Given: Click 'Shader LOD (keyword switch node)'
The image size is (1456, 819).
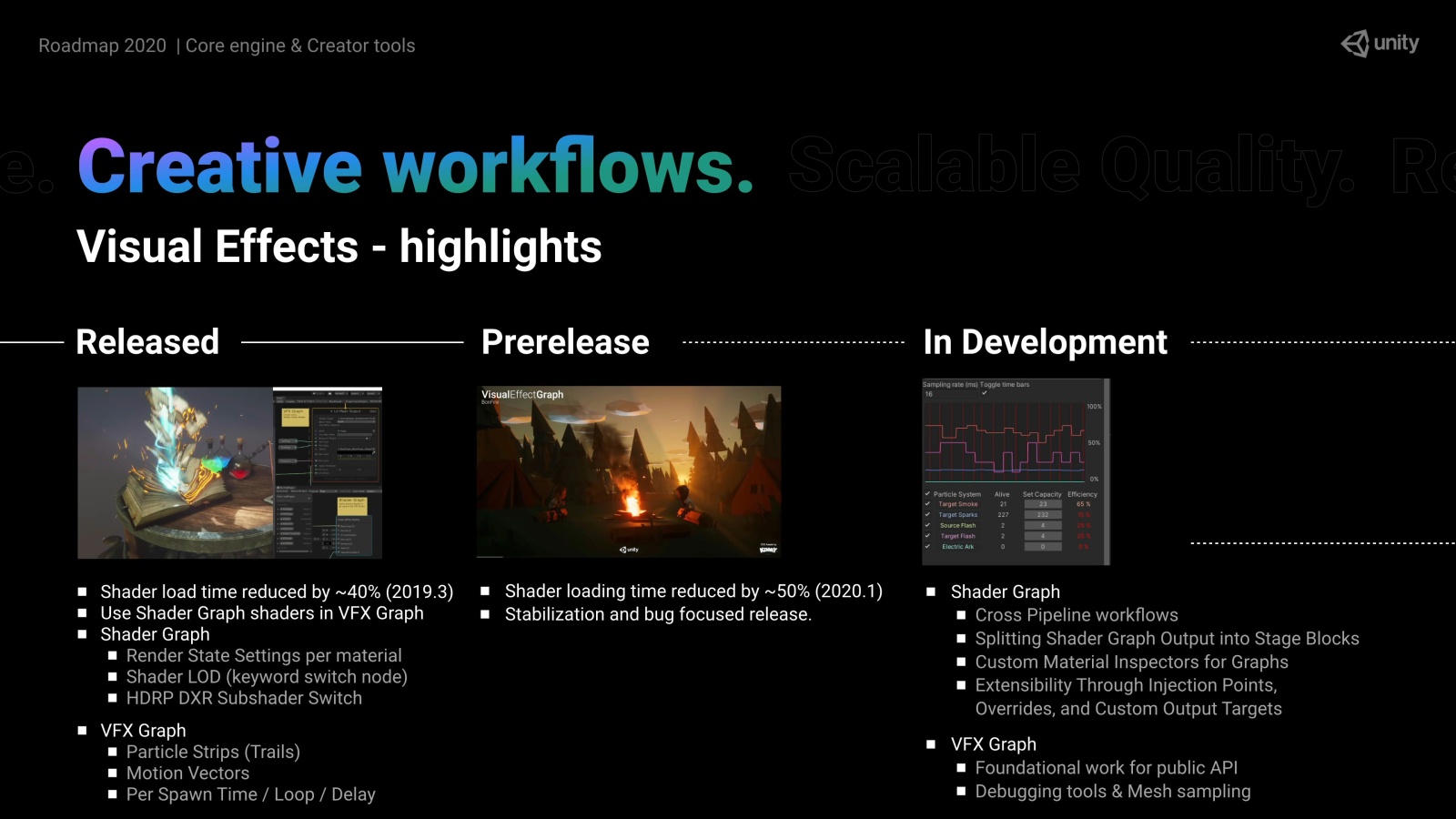Looking at the screenshot, I should pos(267,677).
